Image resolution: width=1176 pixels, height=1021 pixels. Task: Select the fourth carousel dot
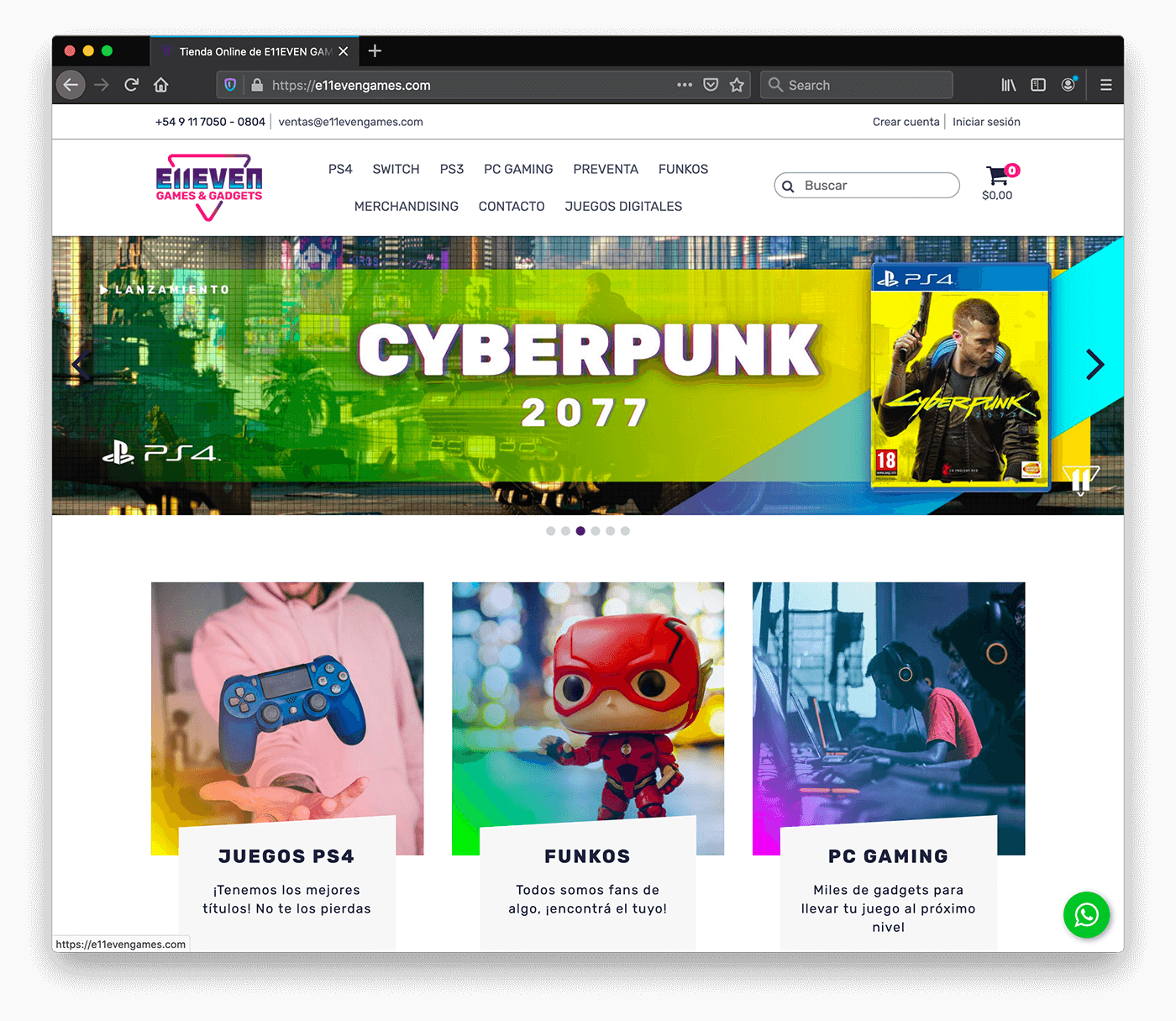tap(596, 531)
